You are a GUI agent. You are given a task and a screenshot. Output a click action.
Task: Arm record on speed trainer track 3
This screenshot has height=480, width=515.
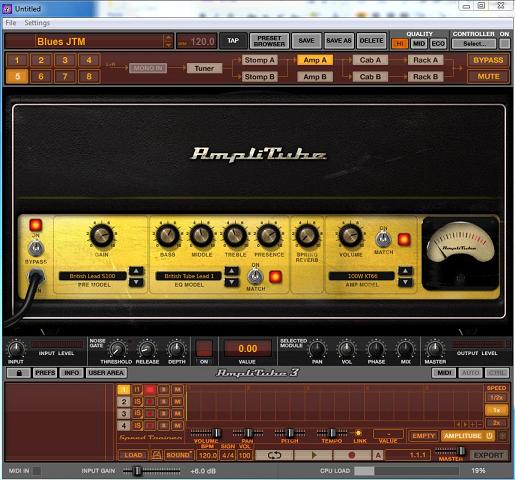150,414
